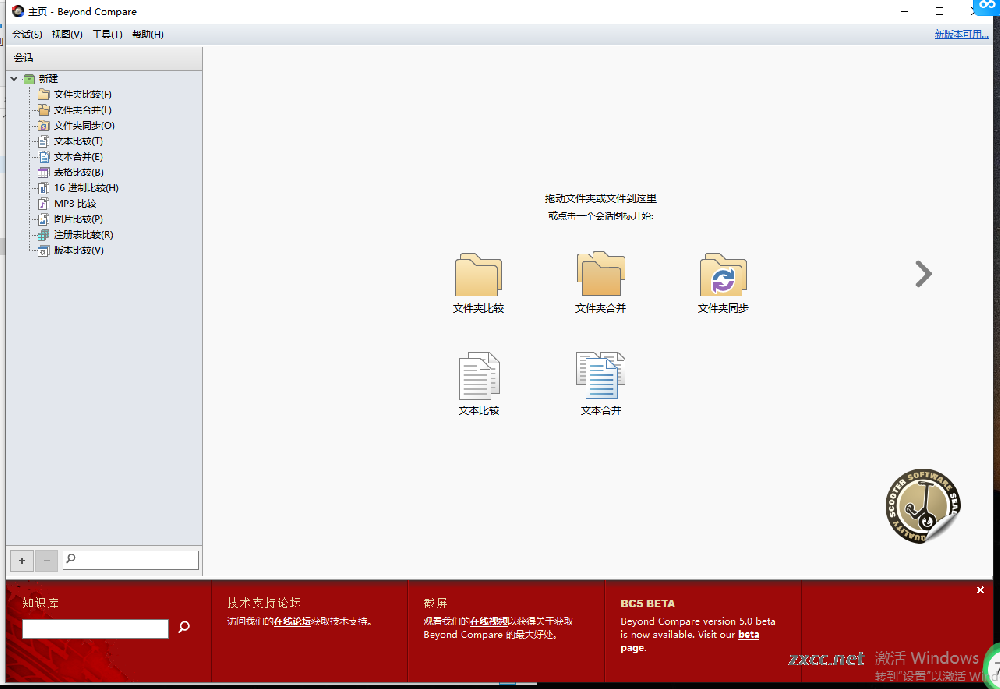Open the 视图(V) menu
This screenshot has width=1000, height=689.
click(67, 34)
